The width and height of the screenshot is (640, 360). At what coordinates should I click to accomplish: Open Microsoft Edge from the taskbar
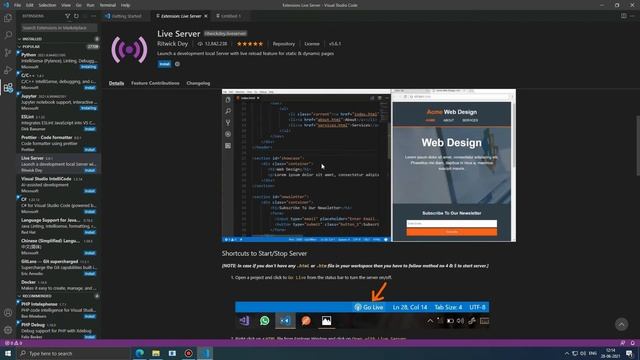[x=140, y=353]
